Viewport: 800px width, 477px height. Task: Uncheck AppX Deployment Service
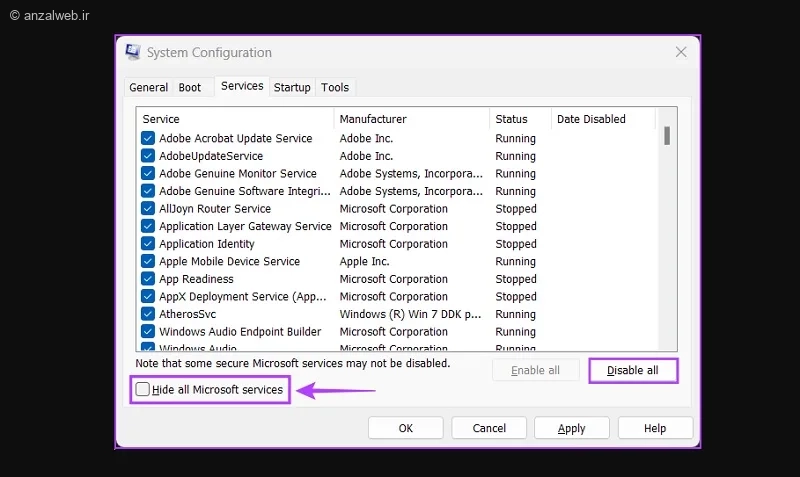[147, 296]
